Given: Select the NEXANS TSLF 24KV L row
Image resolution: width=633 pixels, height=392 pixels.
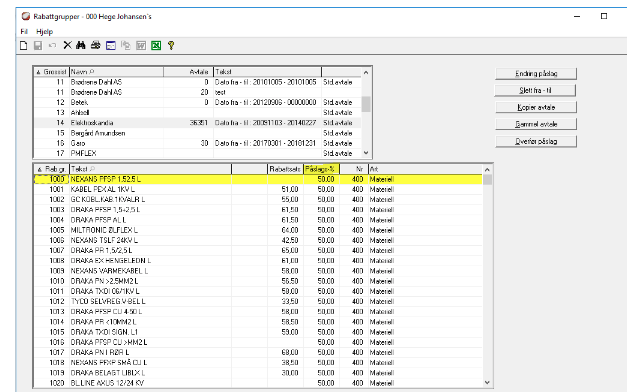Looking at the screenshot, I should point(258,240).
